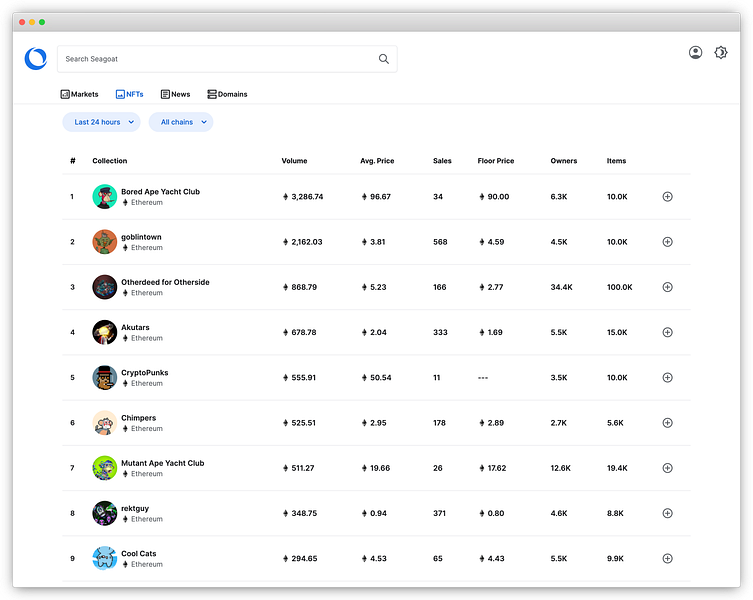Open the user account profile icon
Image resolution: width=753 pixels, height=600 pixels.
tap(695, 52)
